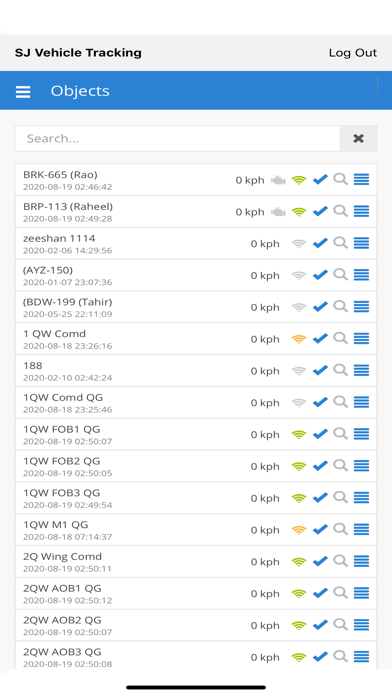Locate 1QW M1 QG with magnifier icon
Viewport: 392px width, 696px height.
click(341, 529)
